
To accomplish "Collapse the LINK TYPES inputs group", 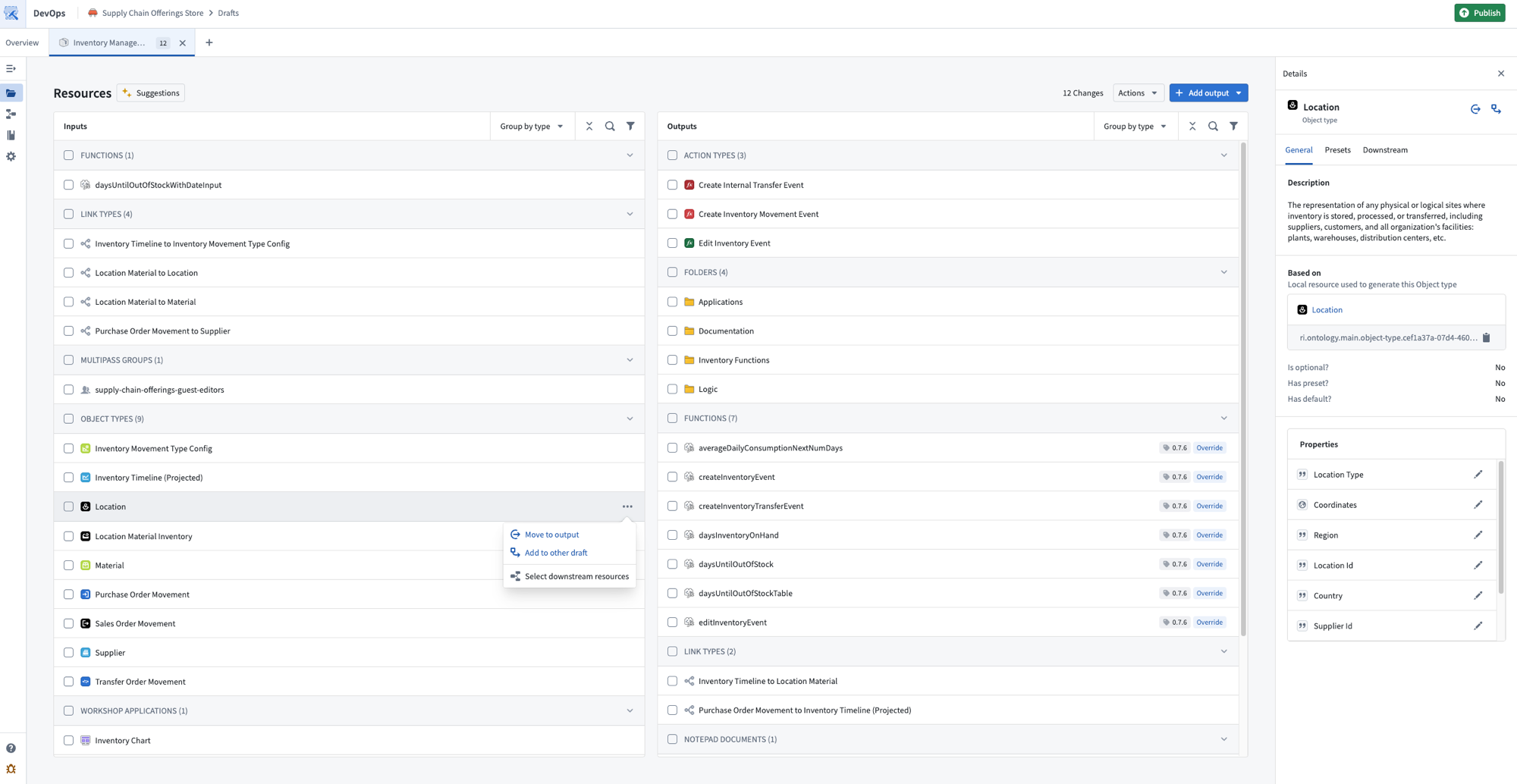I will pyautogui.click(x=630, y=215).
